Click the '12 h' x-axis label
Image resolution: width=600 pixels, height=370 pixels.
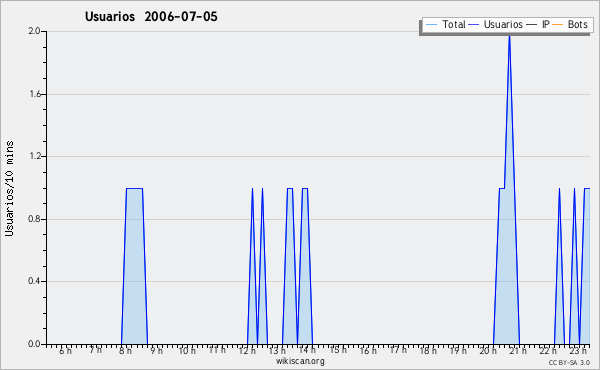(247, 350)
